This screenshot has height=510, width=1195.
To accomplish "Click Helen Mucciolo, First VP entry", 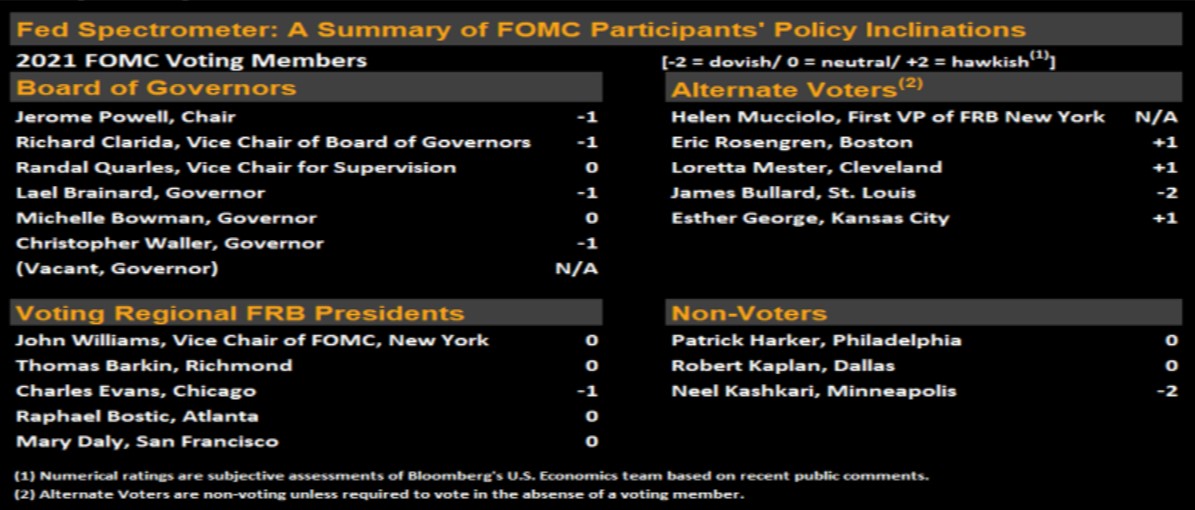I will click(888, 117).
